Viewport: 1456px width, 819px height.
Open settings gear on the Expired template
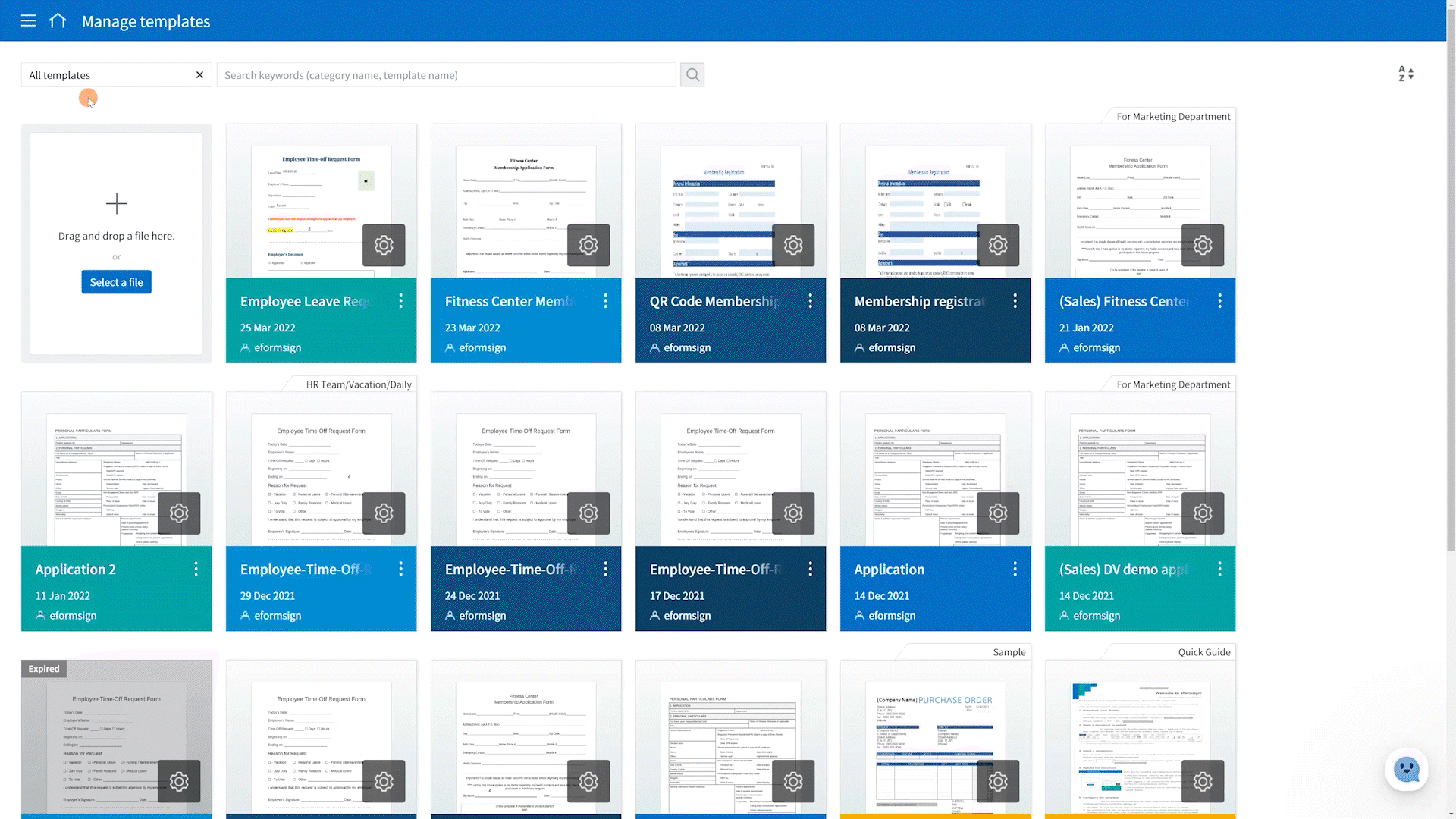point(179,781)
